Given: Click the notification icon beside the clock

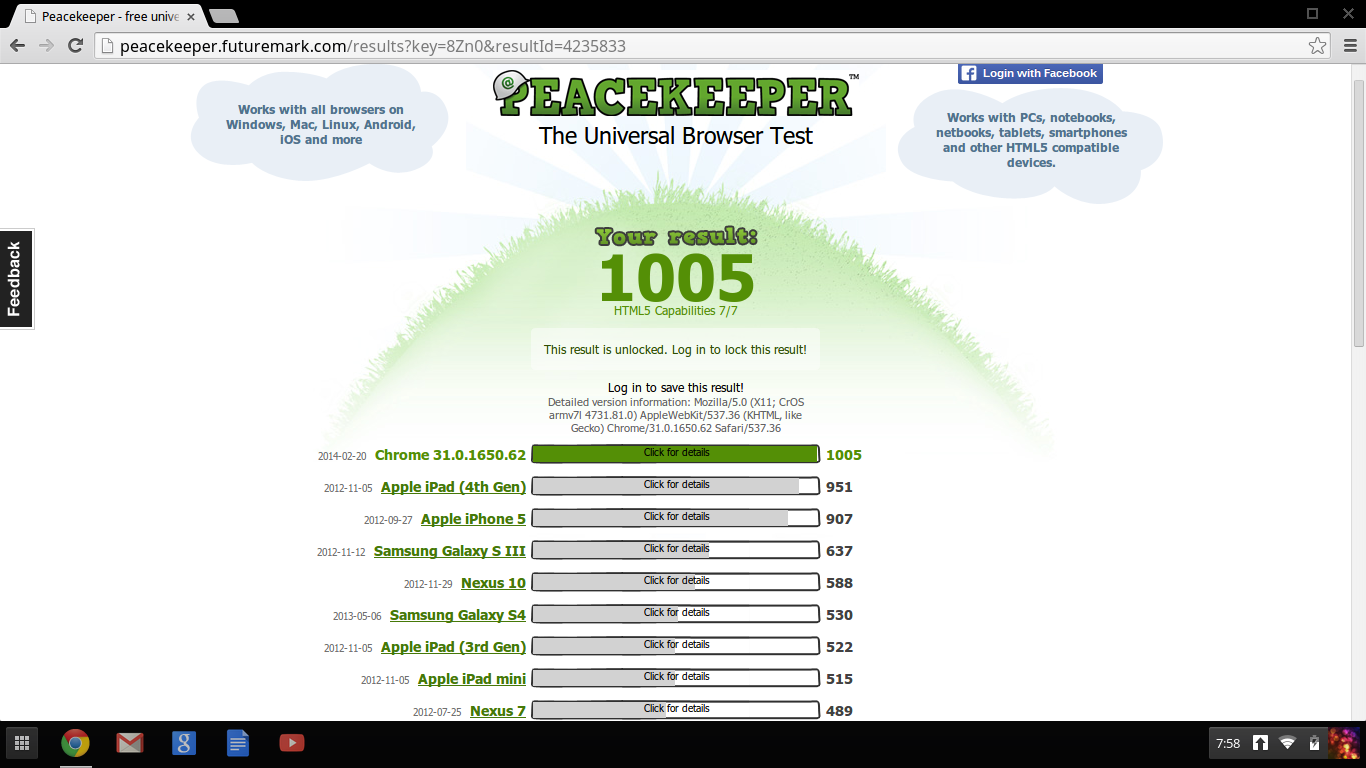Looking at the screenshot, I should click(x=1260, y=743).
